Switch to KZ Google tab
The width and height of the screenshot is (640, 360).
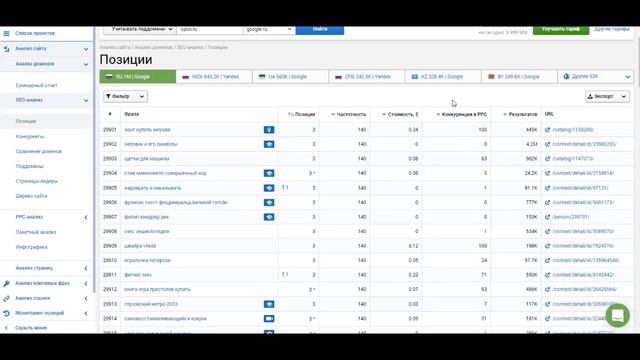[x=443, y=77]
